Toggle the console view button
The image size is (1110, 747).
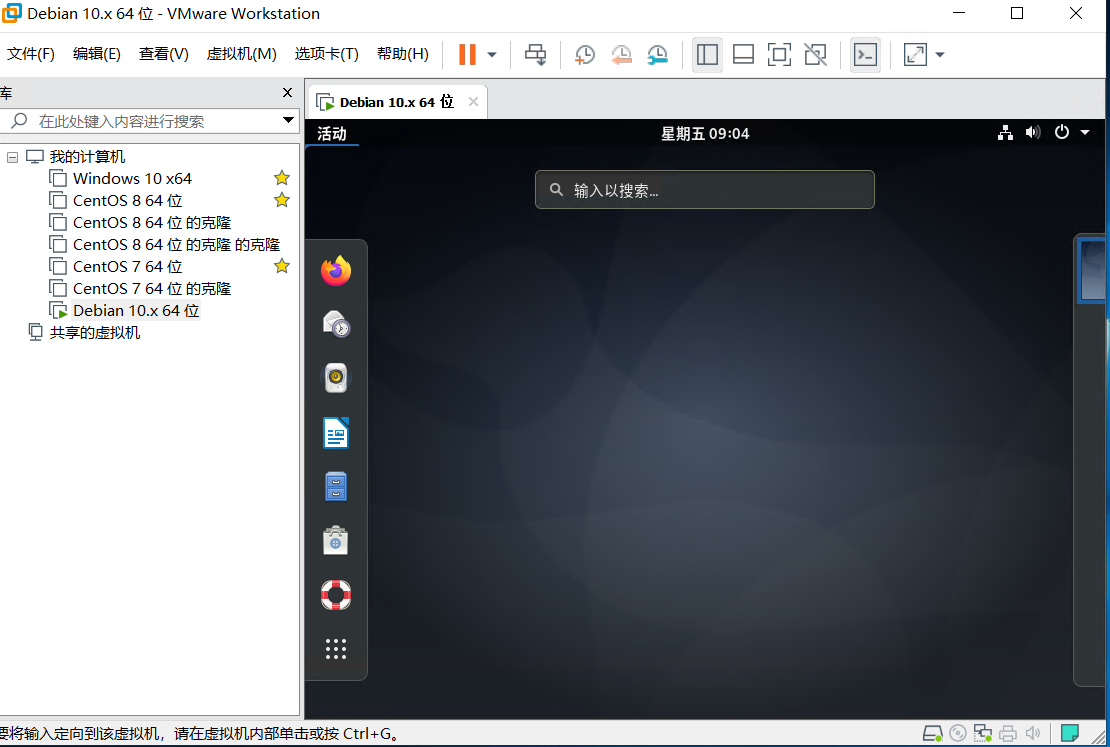865,54
